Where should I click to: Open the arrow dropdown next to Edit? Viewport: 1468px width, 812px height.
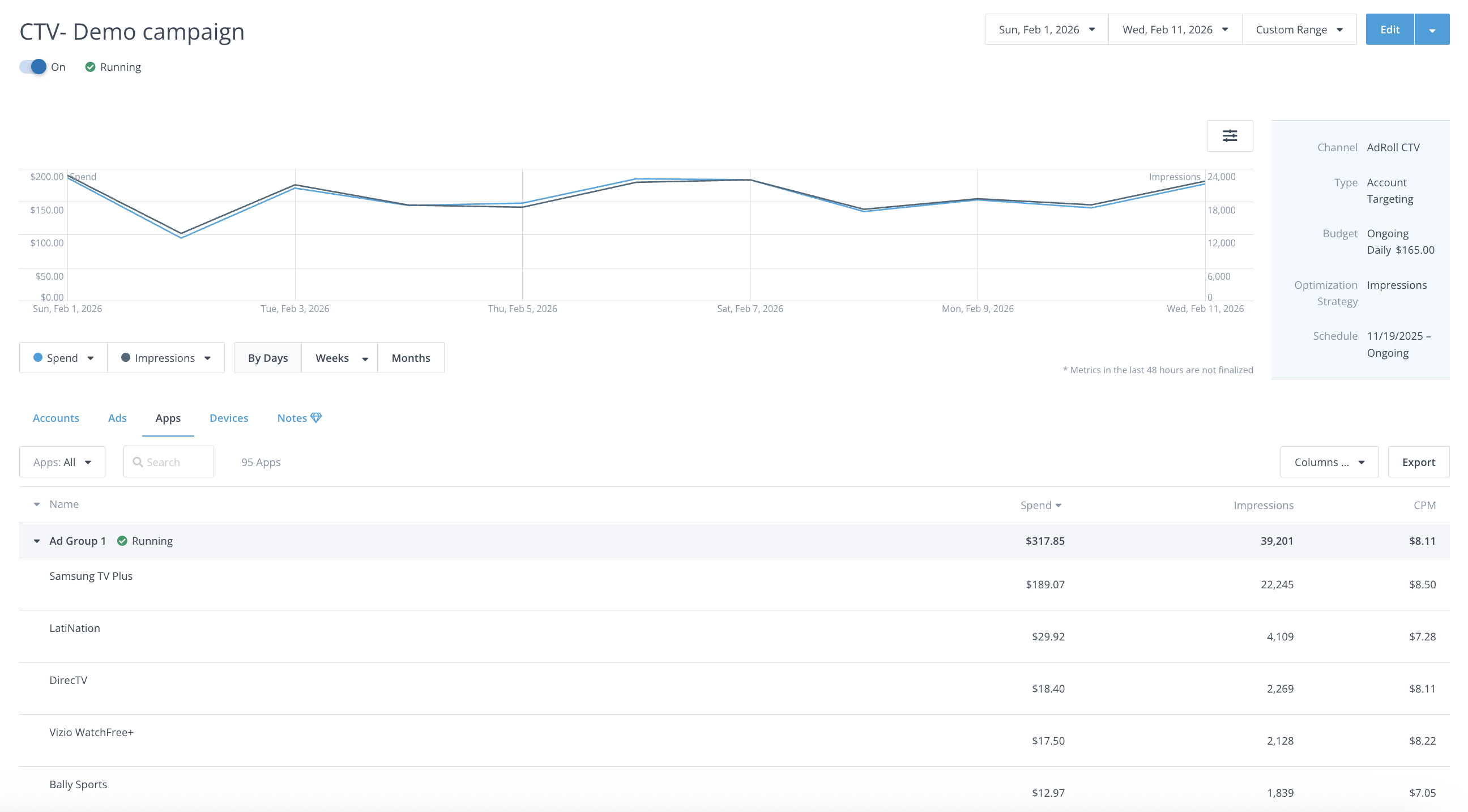[1432, 29]
